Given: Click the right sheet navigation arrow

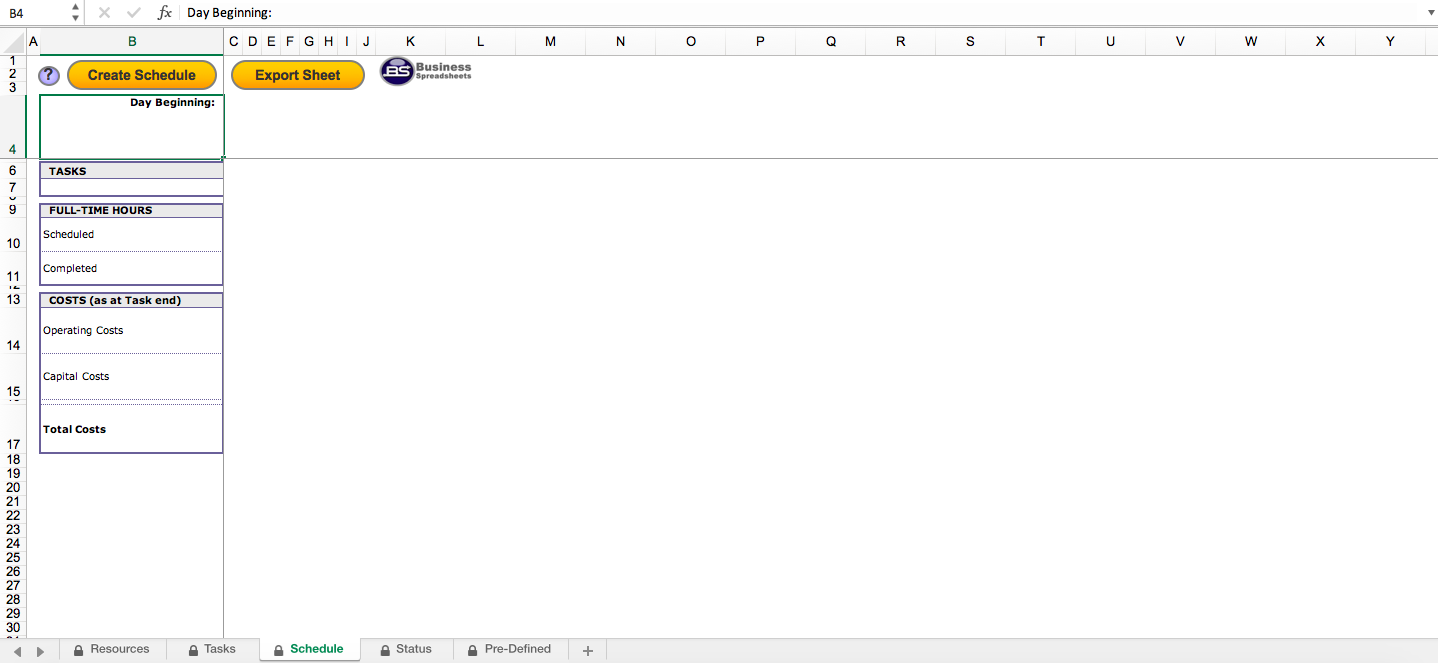Looking at the screenshot, I should point(38,649).
